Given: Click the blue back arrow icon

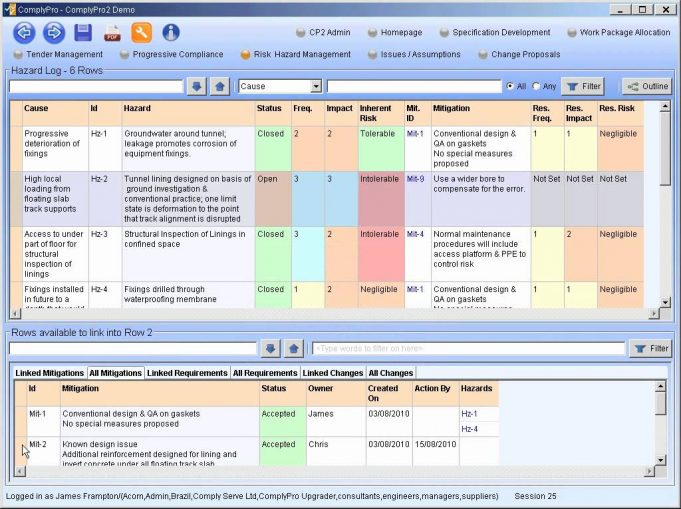Looking at the screenshot, I should 25,33.
